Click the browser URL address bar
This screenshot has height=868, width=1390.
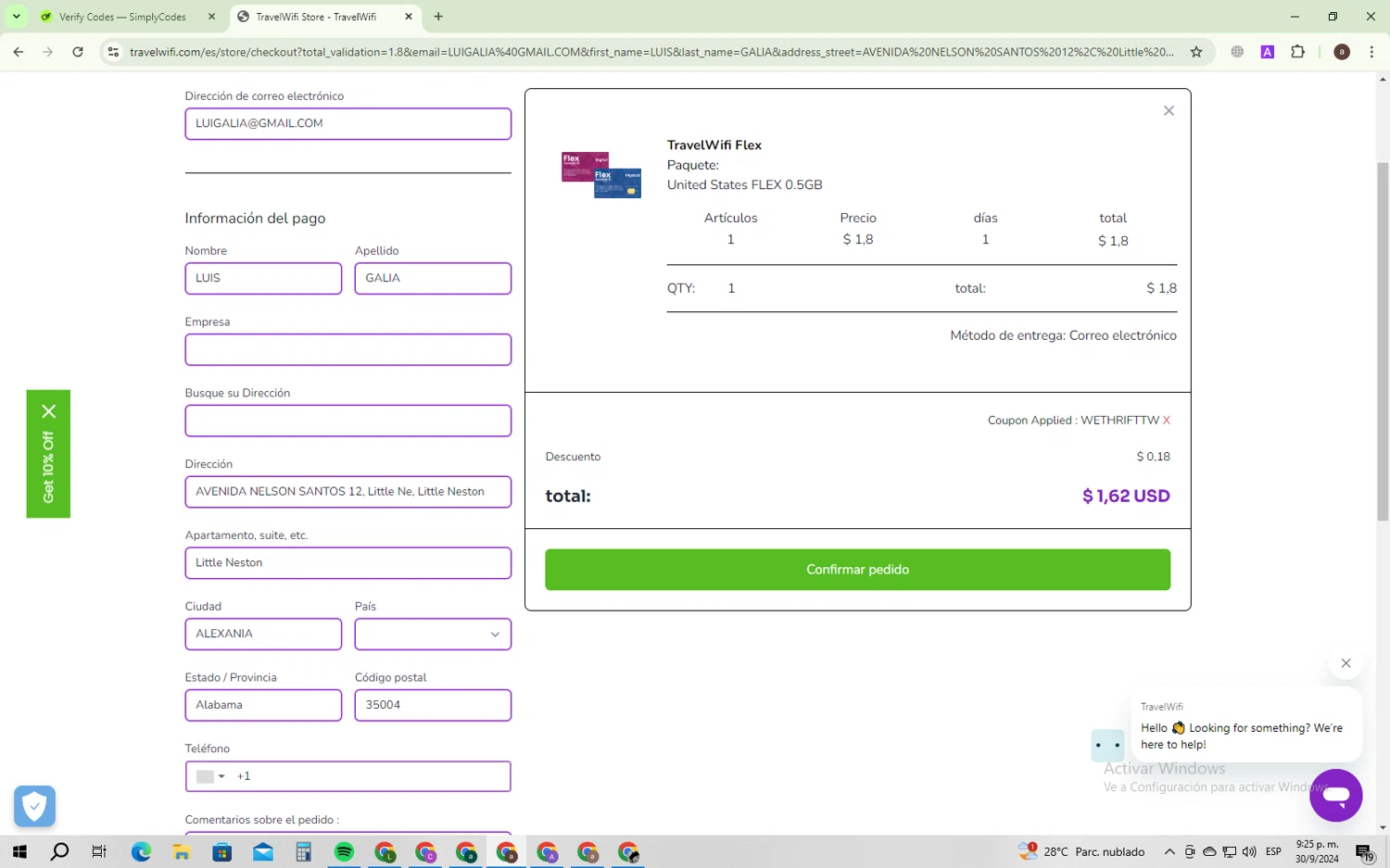pos(651,52)
